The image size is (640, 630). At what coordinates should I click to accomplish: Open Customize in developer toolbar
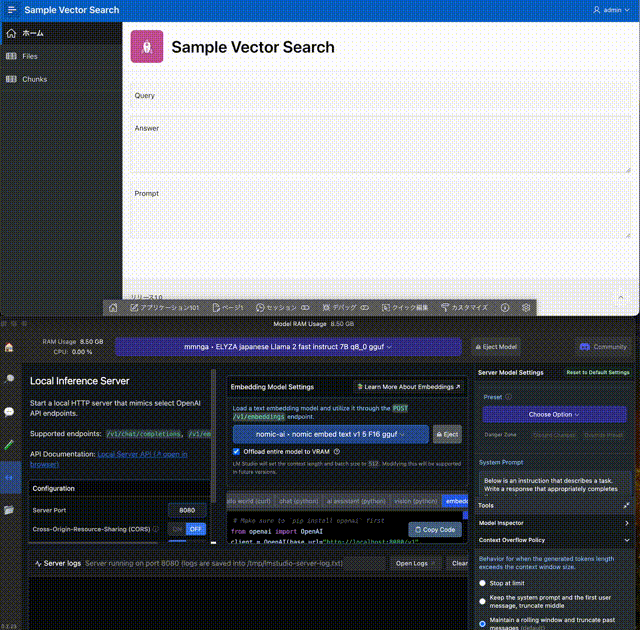[464, 308]
